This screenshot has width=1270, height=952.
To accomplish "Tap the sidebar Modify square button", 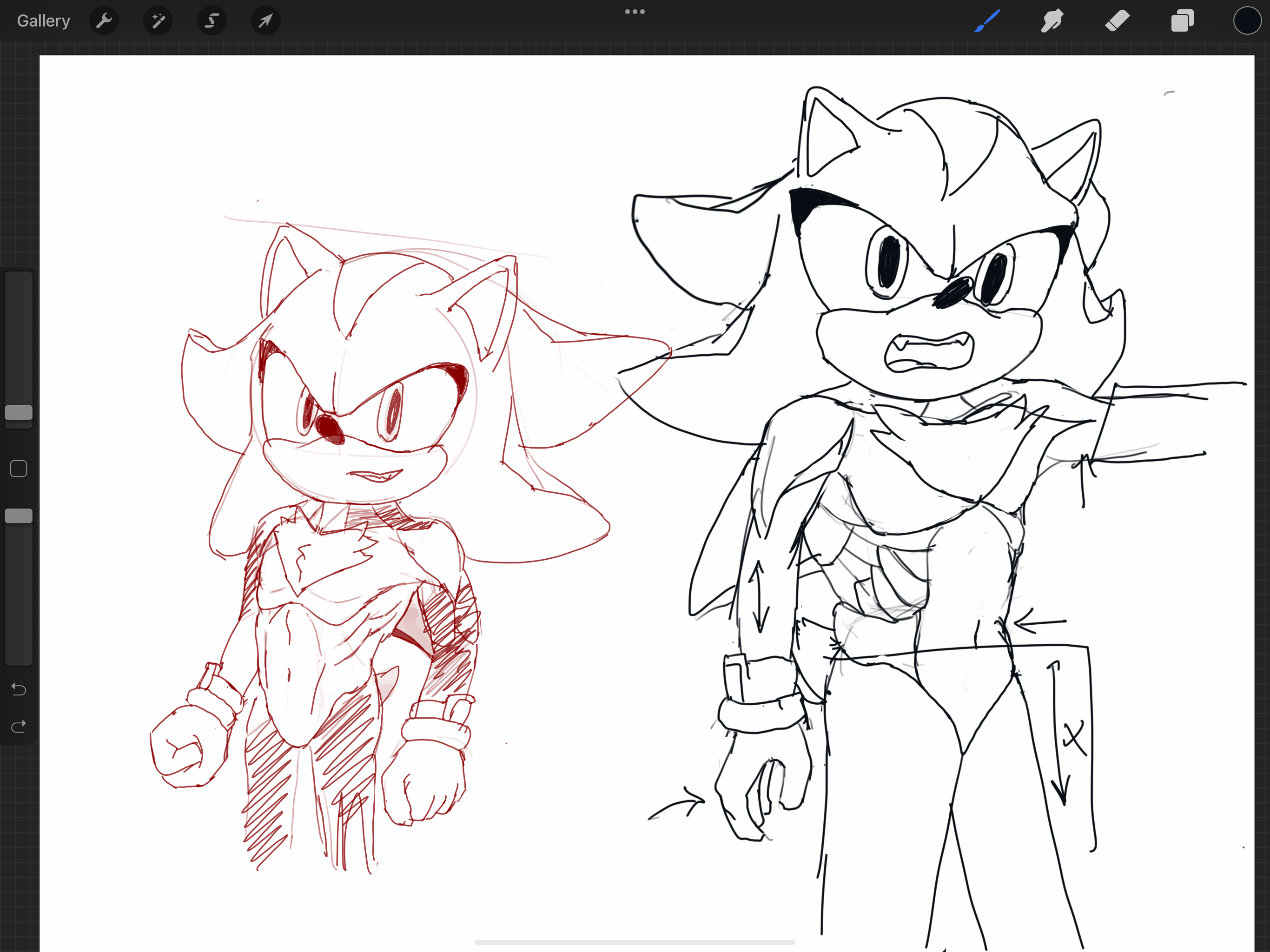I will 19,469.
